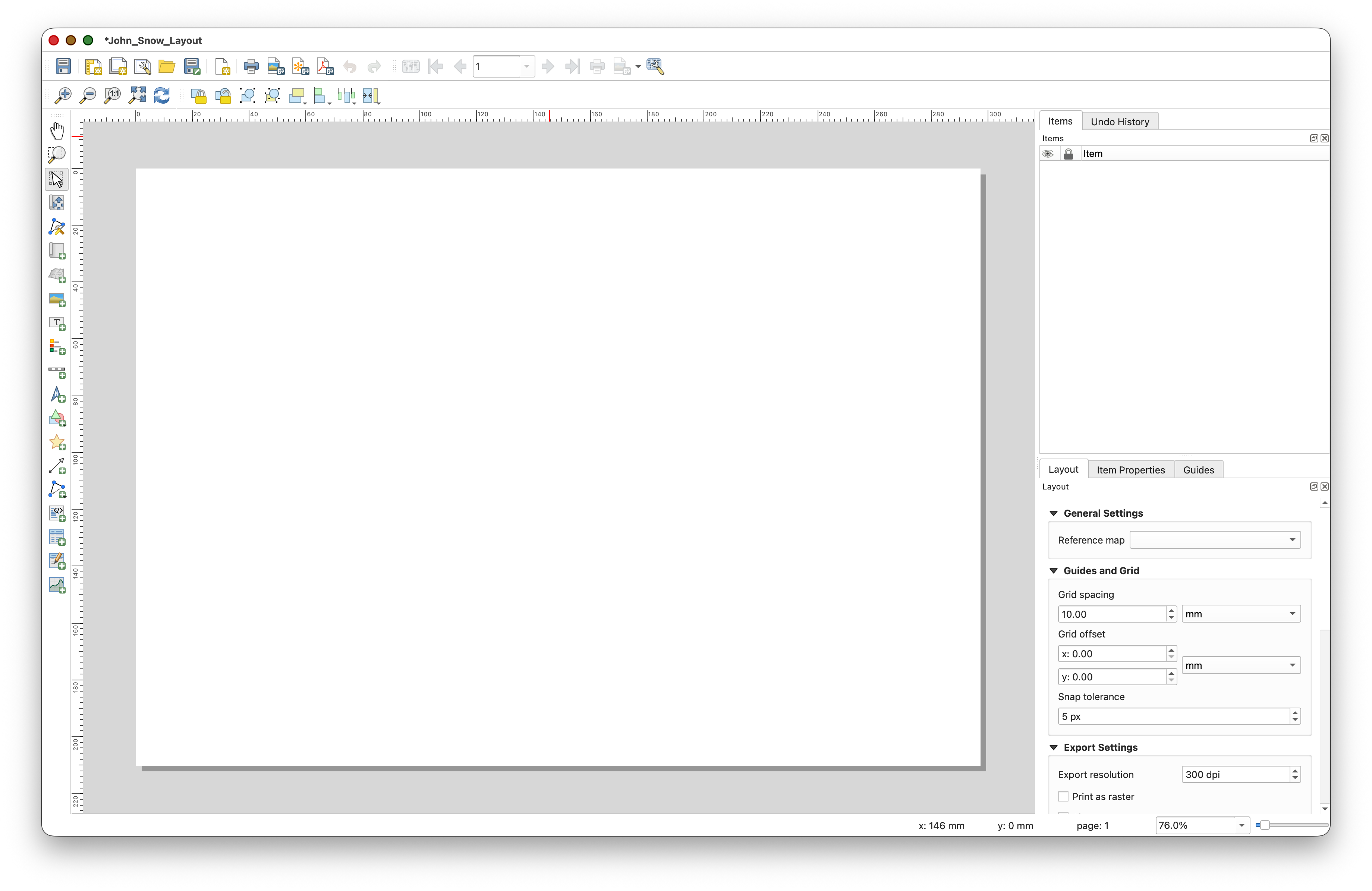
Task: Click Export as PDF icon
Action: pyautogui.click(x=325, y=67)
